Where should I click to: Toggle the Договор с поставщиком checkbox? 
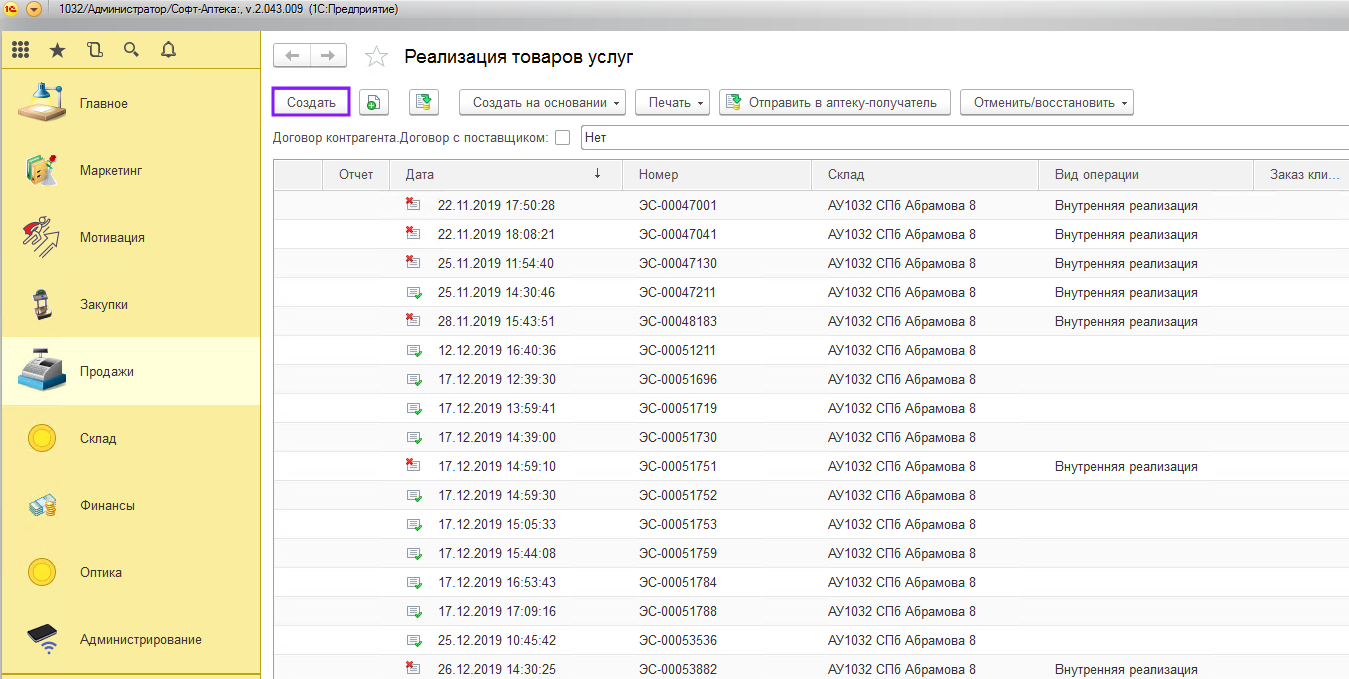[x=563, y=137]
